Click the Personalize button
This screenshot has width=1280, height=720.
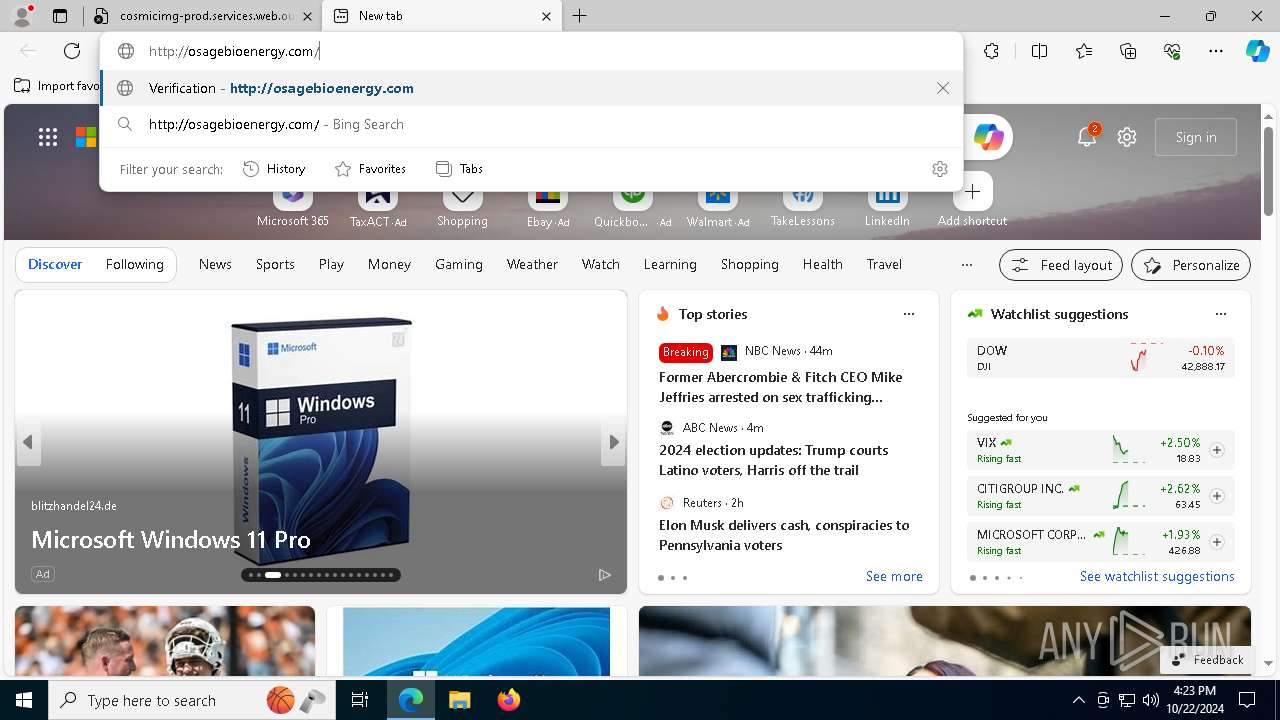click(1191, 265)
